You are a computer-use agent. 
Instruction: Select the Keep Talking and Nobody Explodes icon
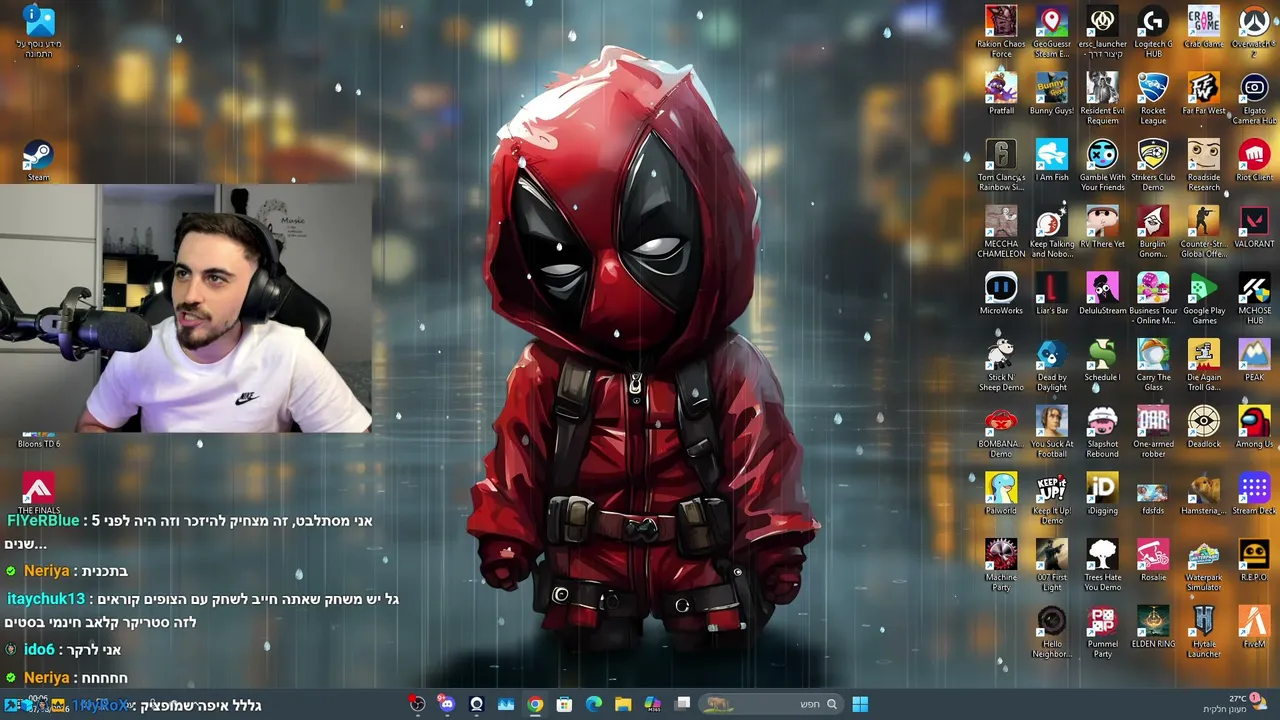click(x=1051, y=232)
